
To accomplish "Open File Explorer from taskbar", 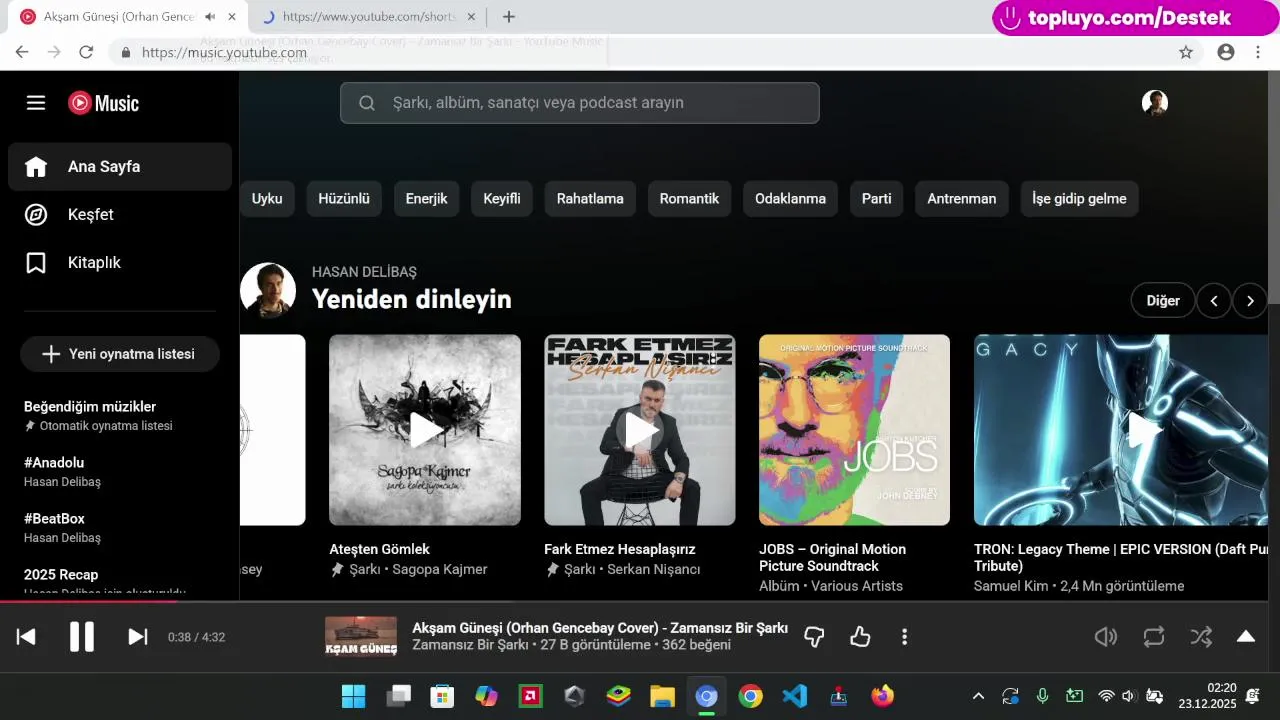I will click(x=662, y=696).
